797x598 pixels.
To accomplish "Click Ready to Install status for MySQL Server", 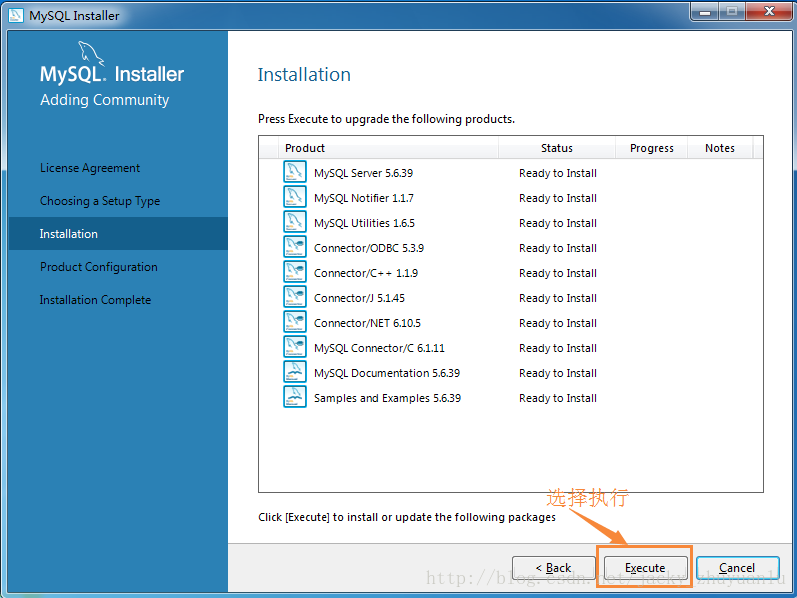I will pyautogui.click(x=558, y=173).
